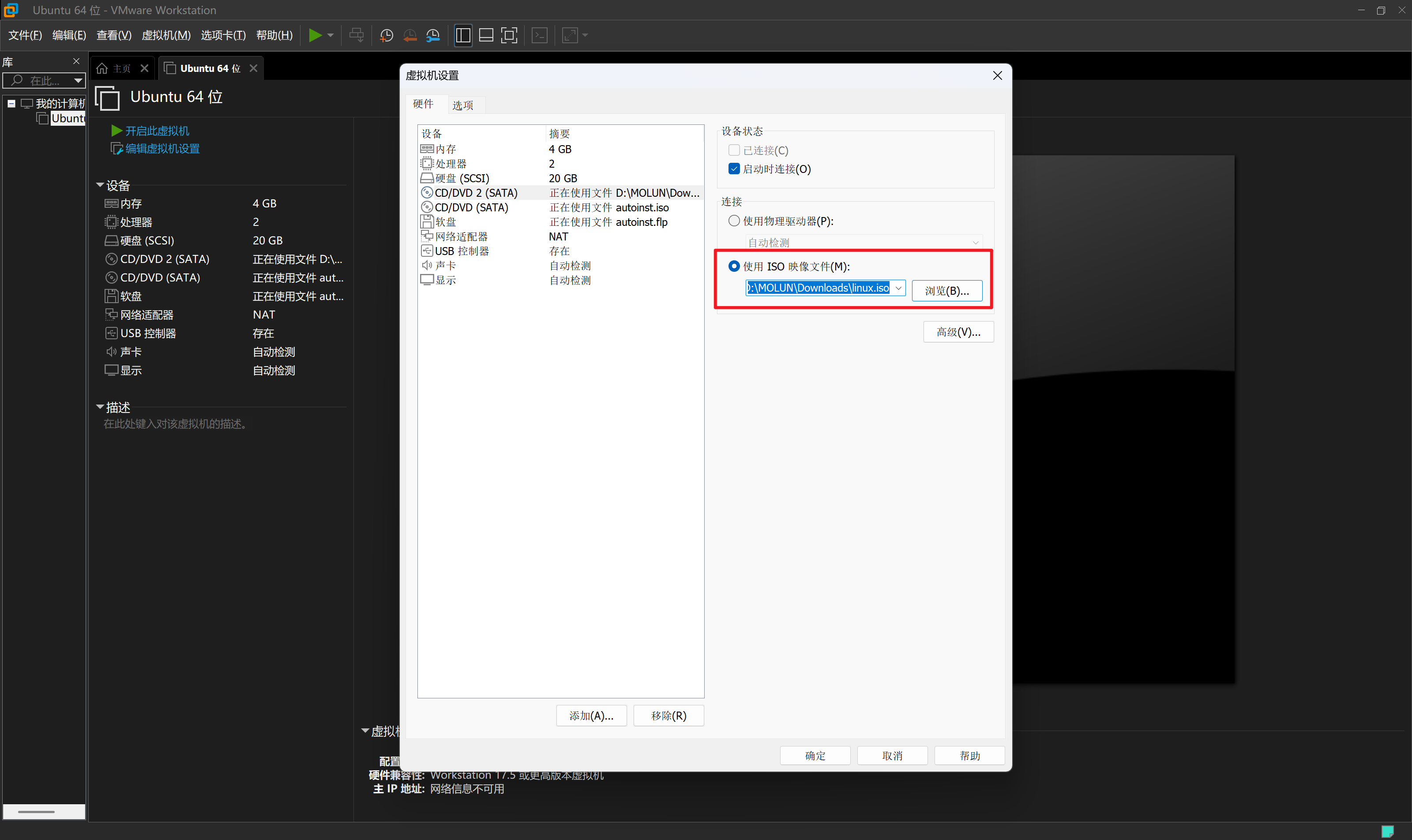Click the stretch guest display icon
This screenshot has height=840, width=1412.
tap(570, 35)
